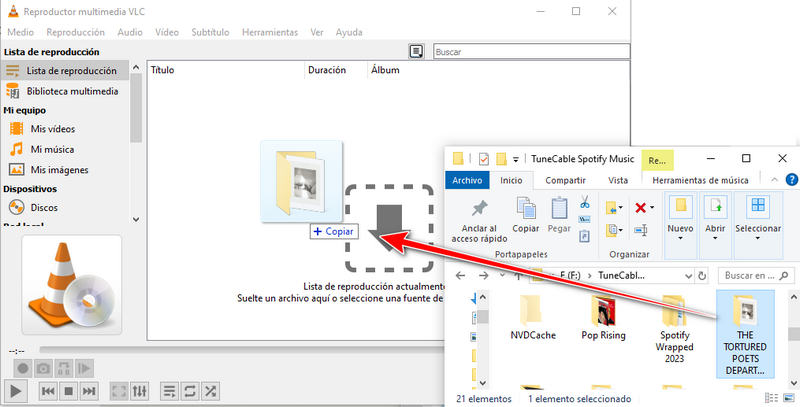Open VLC Ayuda menu
This screenshot has height=407, width=800.
click(349, 32)
